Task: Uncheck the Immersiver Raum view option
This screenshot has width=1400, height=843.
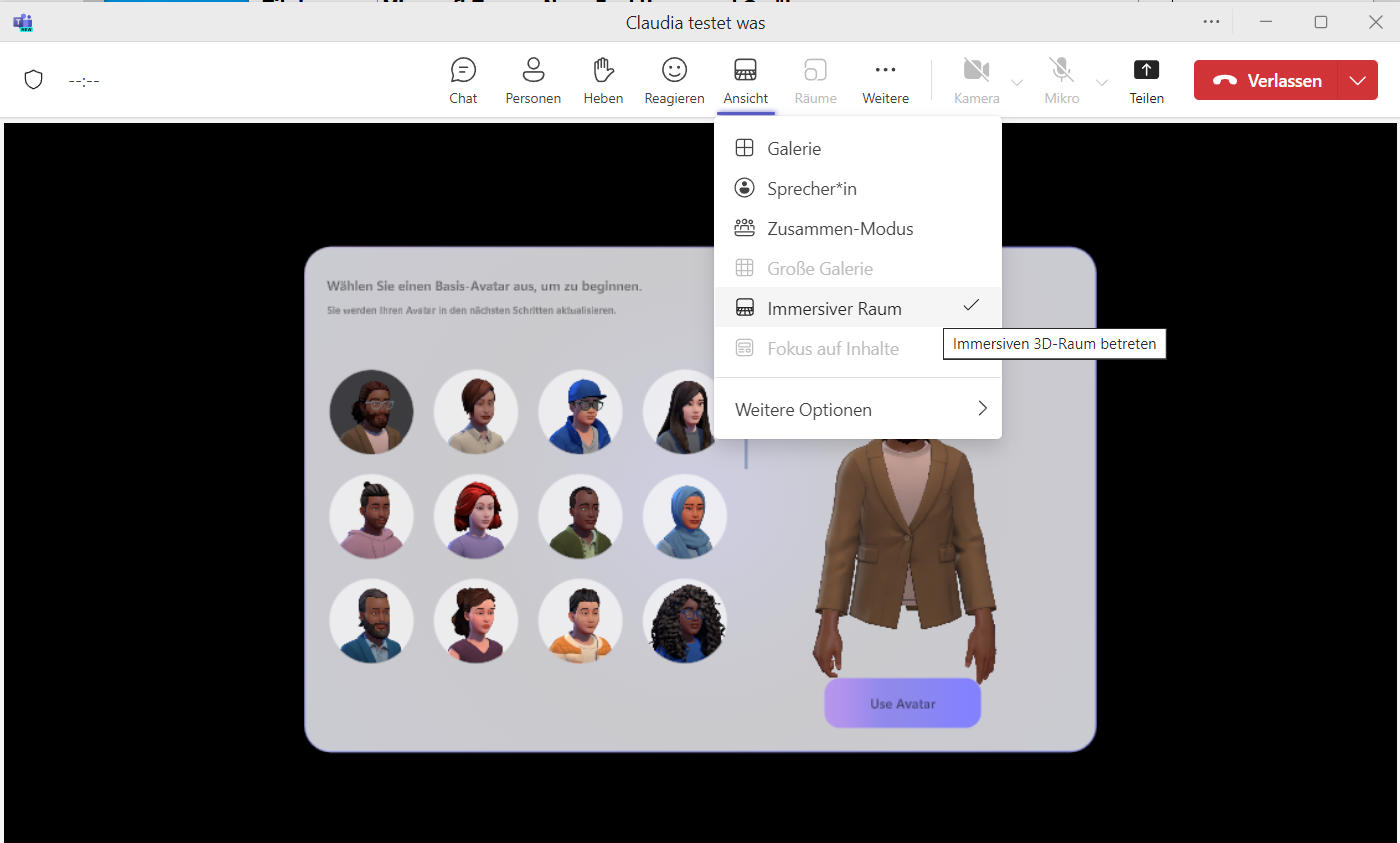Action: pyautogui.click(x=858, y=308)
